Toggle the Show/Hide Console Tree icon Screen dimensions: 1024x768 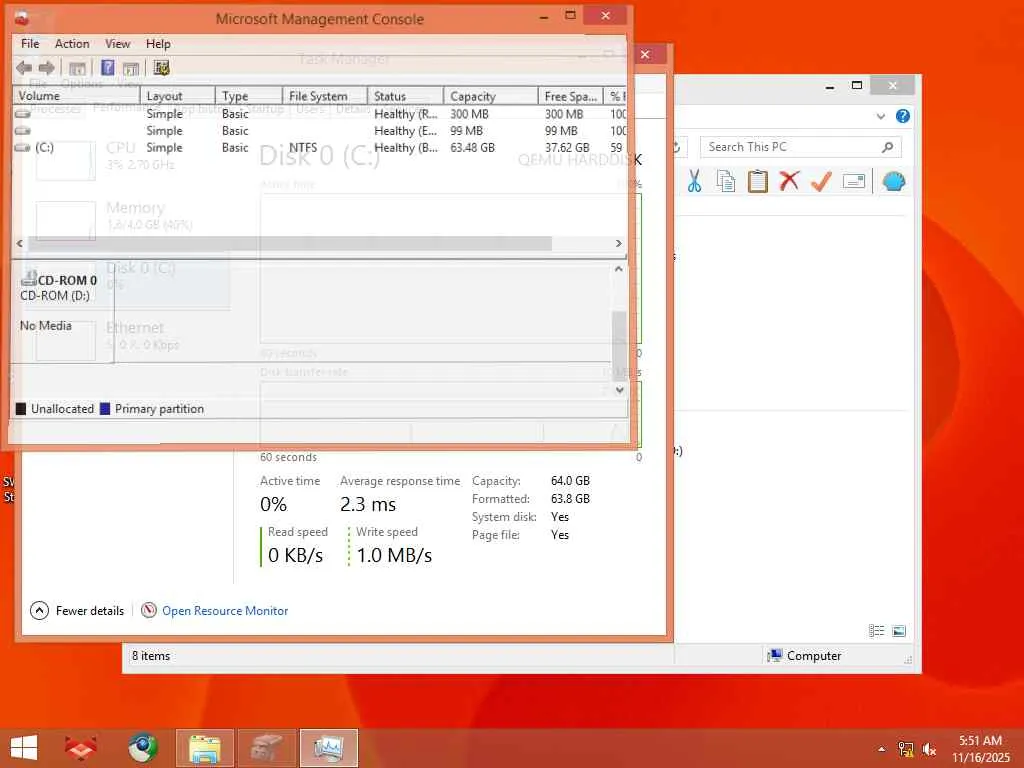[78, 68]
